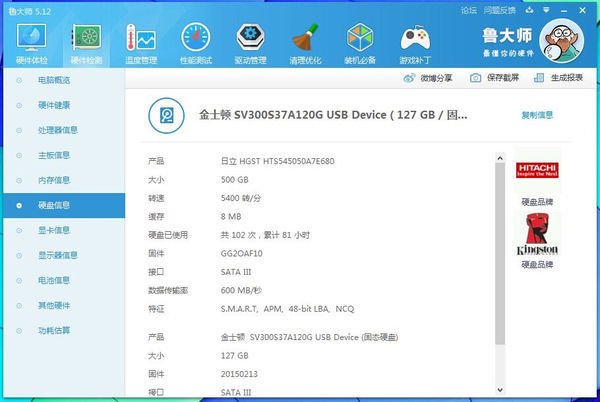Click the 600 MB/秒 transfer rate value
The image size is (600, 402).
(x=241, y=291)
